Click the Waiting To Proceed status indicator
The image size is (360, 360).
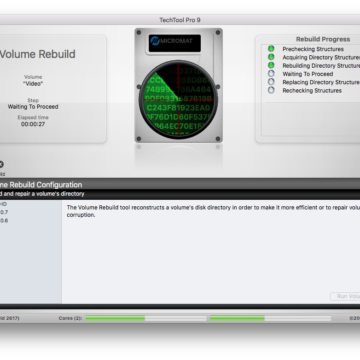pyautogui.click(x=271, y=74)
